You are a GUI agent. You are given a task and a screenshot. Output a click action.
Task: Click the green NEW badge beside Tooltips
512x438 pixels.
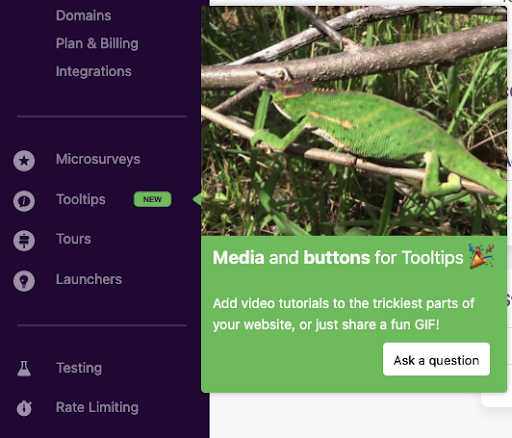(153, 199)
